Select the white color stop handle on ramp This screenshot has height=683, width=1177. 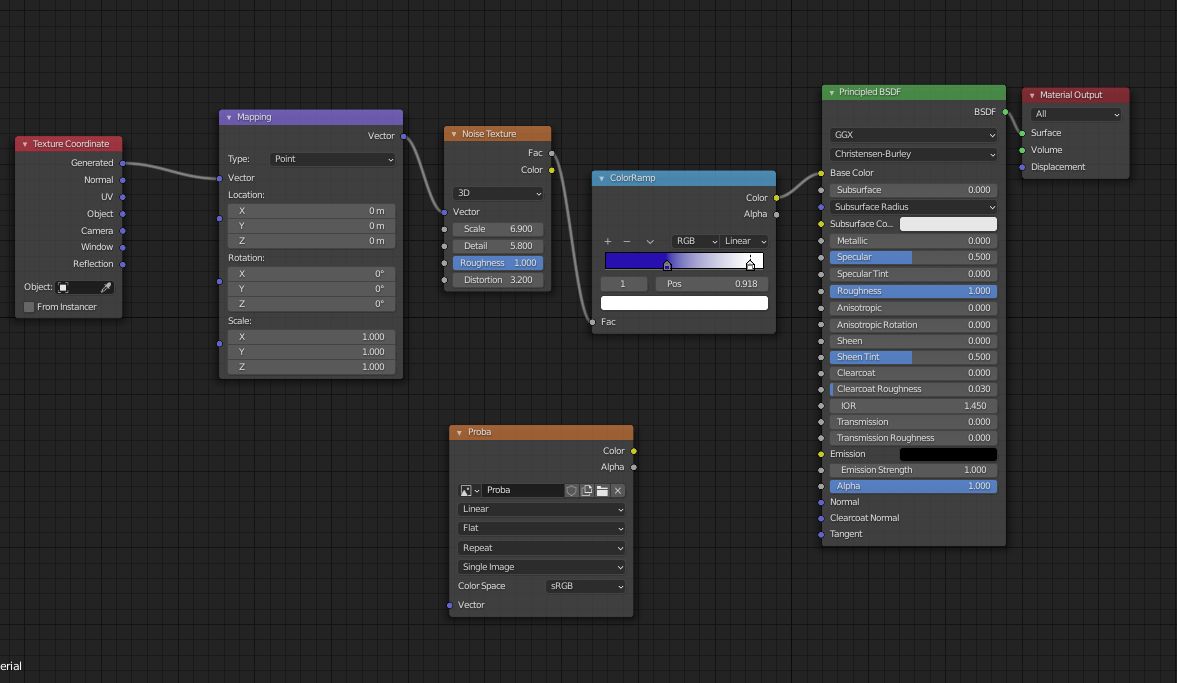751,265
